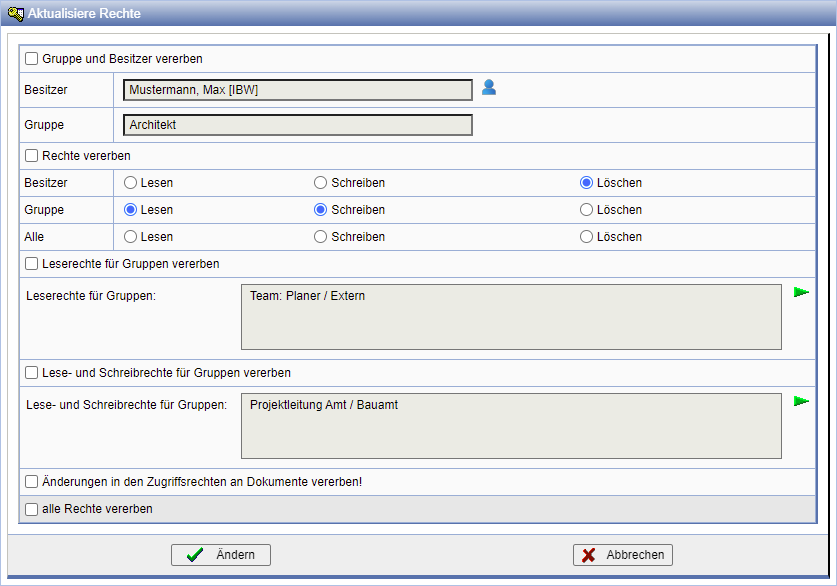Click green arrow next to Leserechte für Gruppen
The image size is (837, 586).
click(801, 292)
